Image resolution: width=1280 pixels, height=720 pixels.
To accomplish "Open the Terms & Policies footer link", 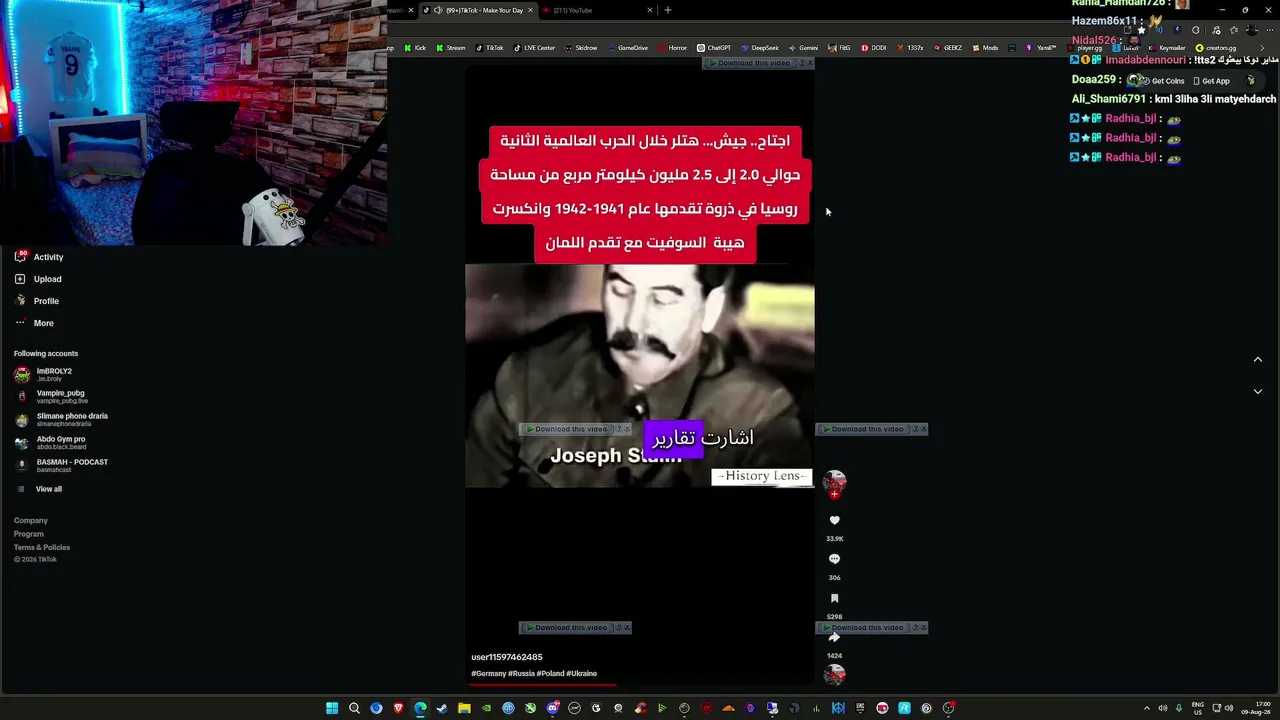I will tap(42, 547).
